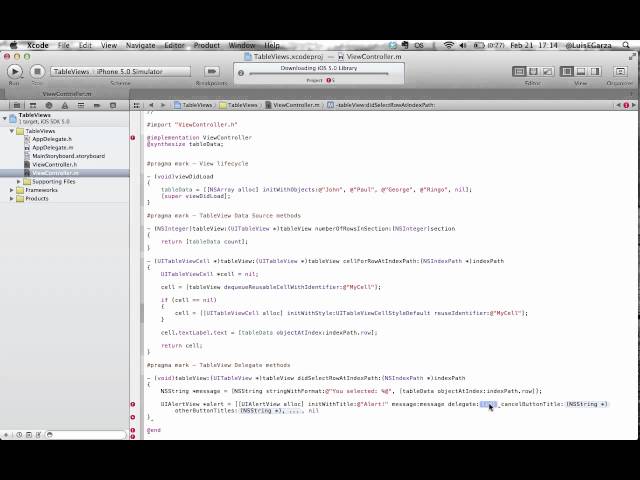The height and width of the screenshot is (480, 640).
Task: Show the Log navigator
Action: click(113, 105)
